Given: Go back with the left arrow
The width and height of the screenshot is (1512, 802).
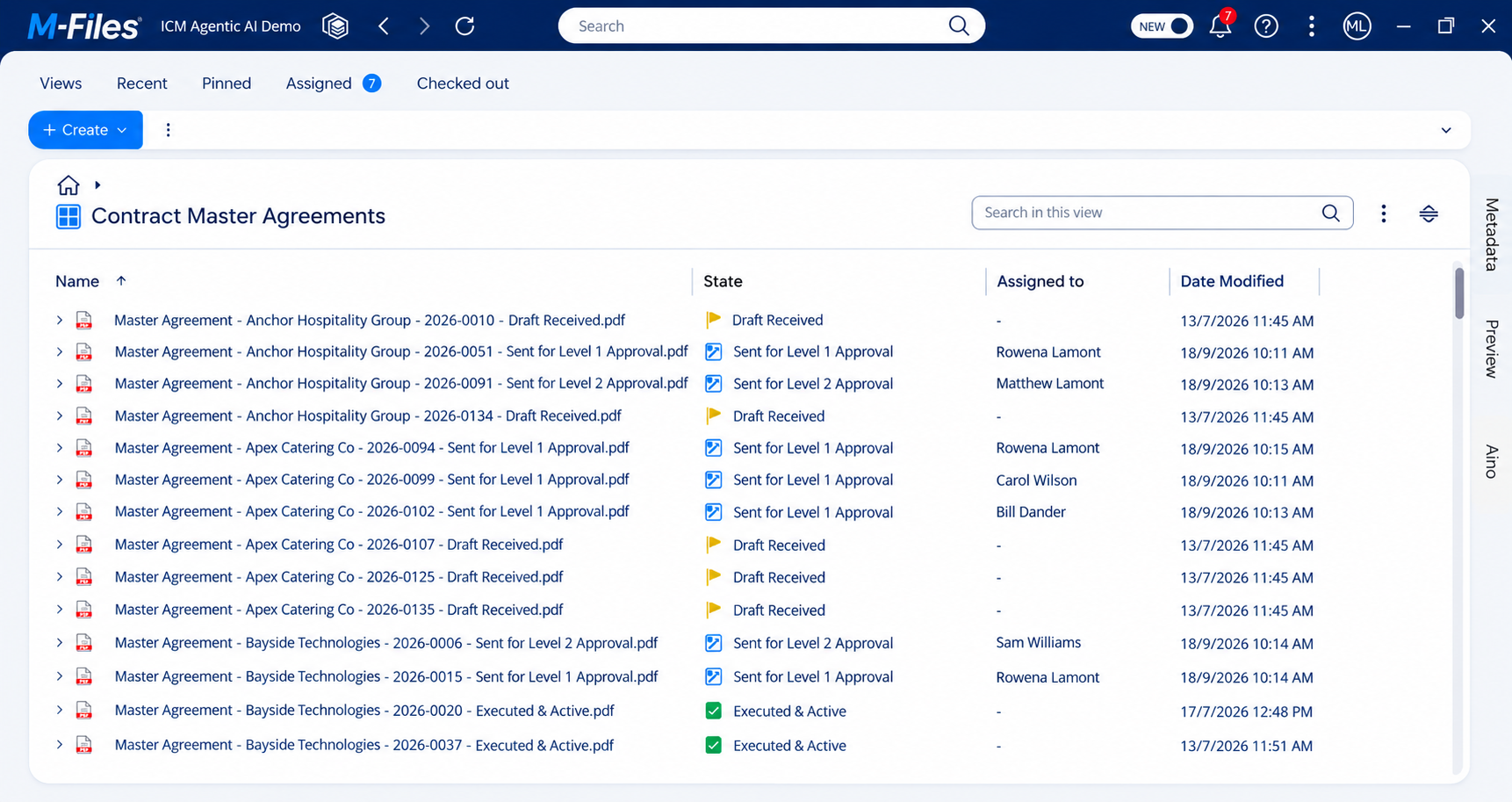Looking at the screenshot, I should 384,26.
